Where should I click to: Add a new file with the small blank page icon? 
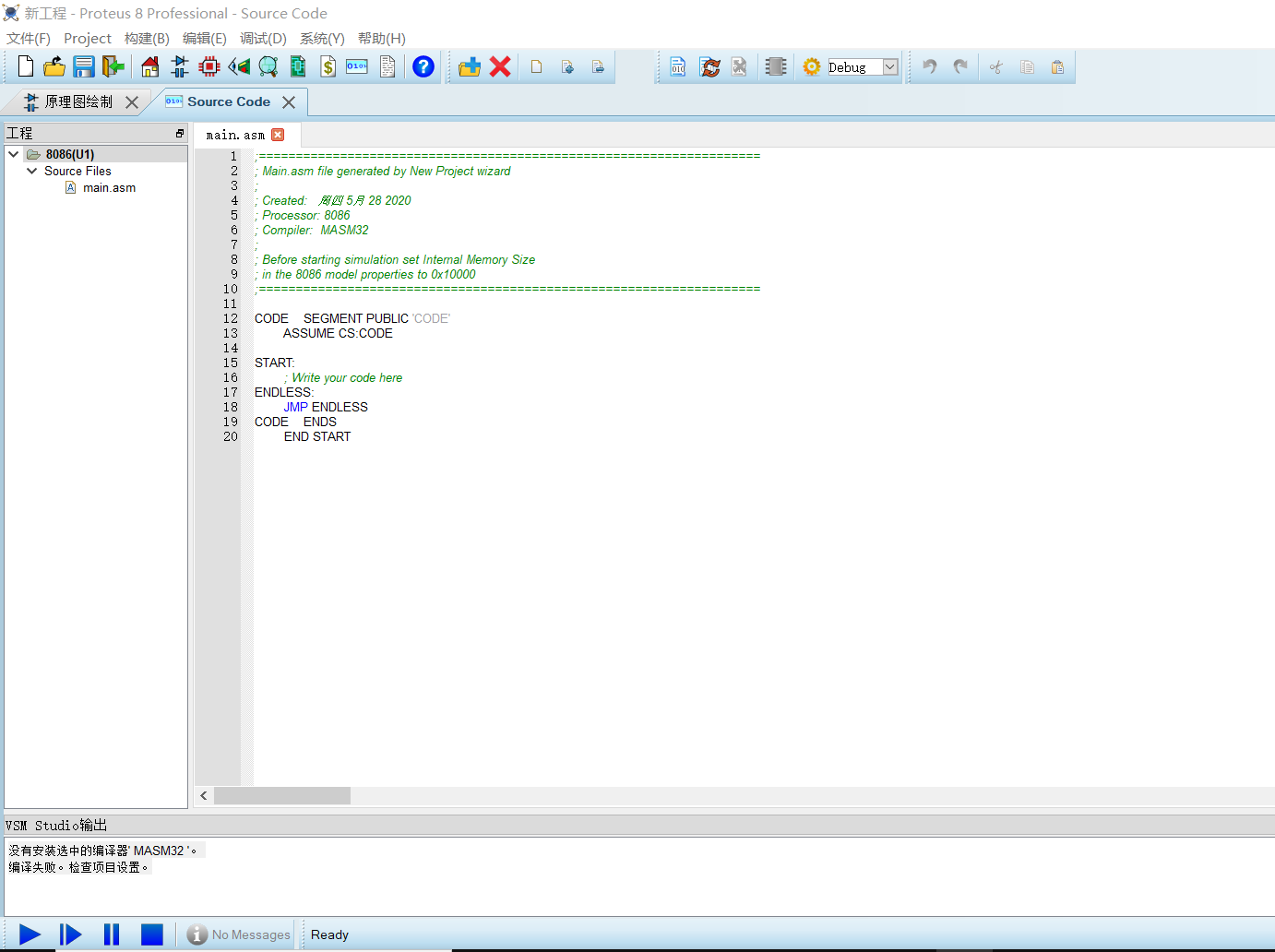click(536, 66)
